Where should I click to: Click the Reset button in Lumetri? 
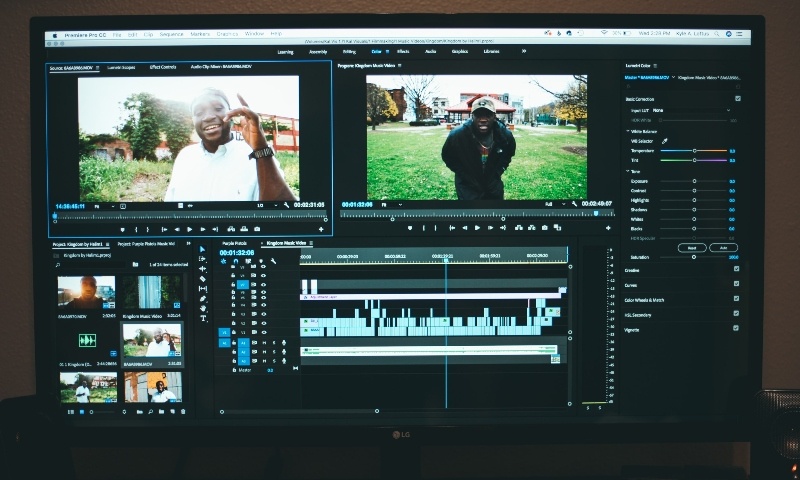tap(692, 247)
